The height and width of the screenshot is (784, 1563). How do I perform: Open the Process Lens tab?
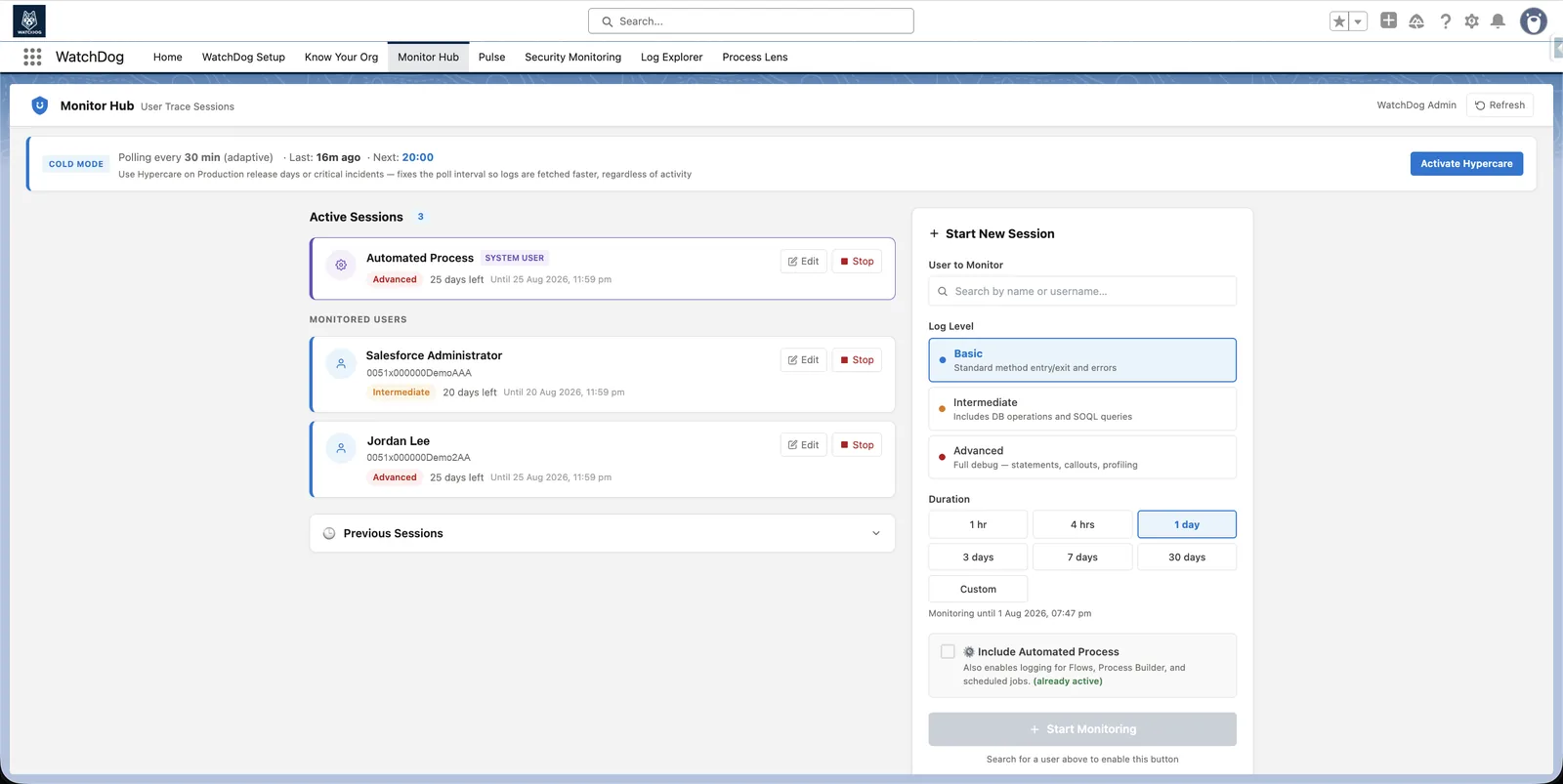point(755,57)
